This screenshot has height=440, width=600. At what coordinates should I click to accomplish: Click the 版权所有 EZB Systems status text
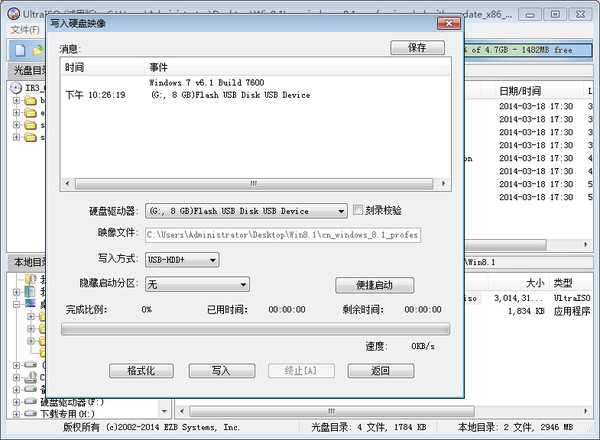(152, 427)
